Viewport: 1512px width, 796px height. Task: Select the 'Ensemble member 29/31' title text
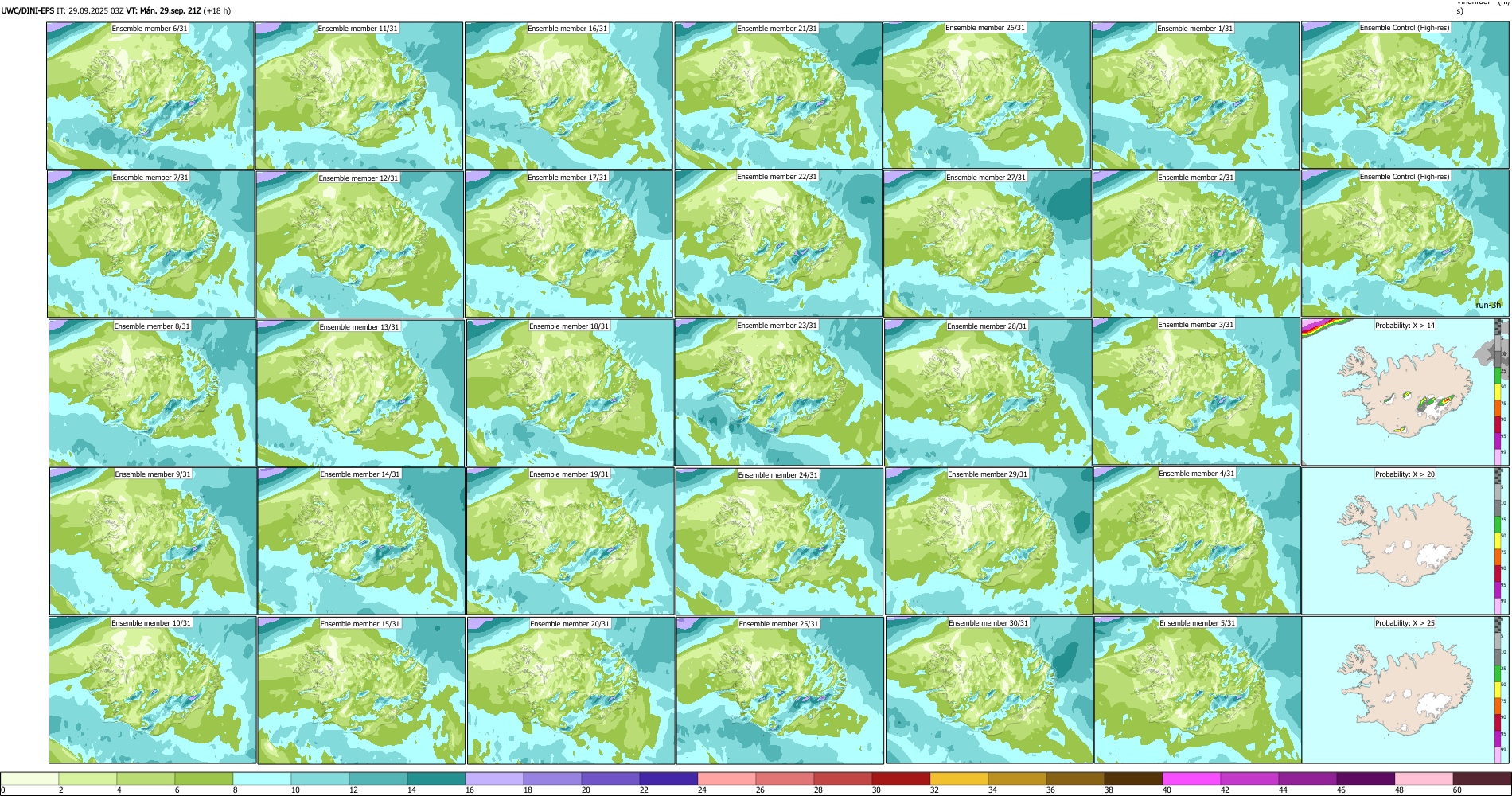988,474
